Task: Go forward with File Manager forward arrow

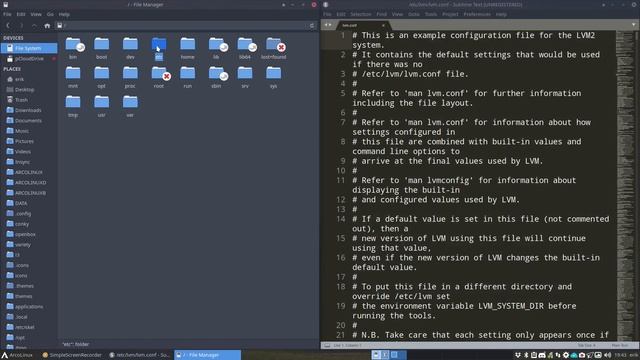Action: (21, 26)
